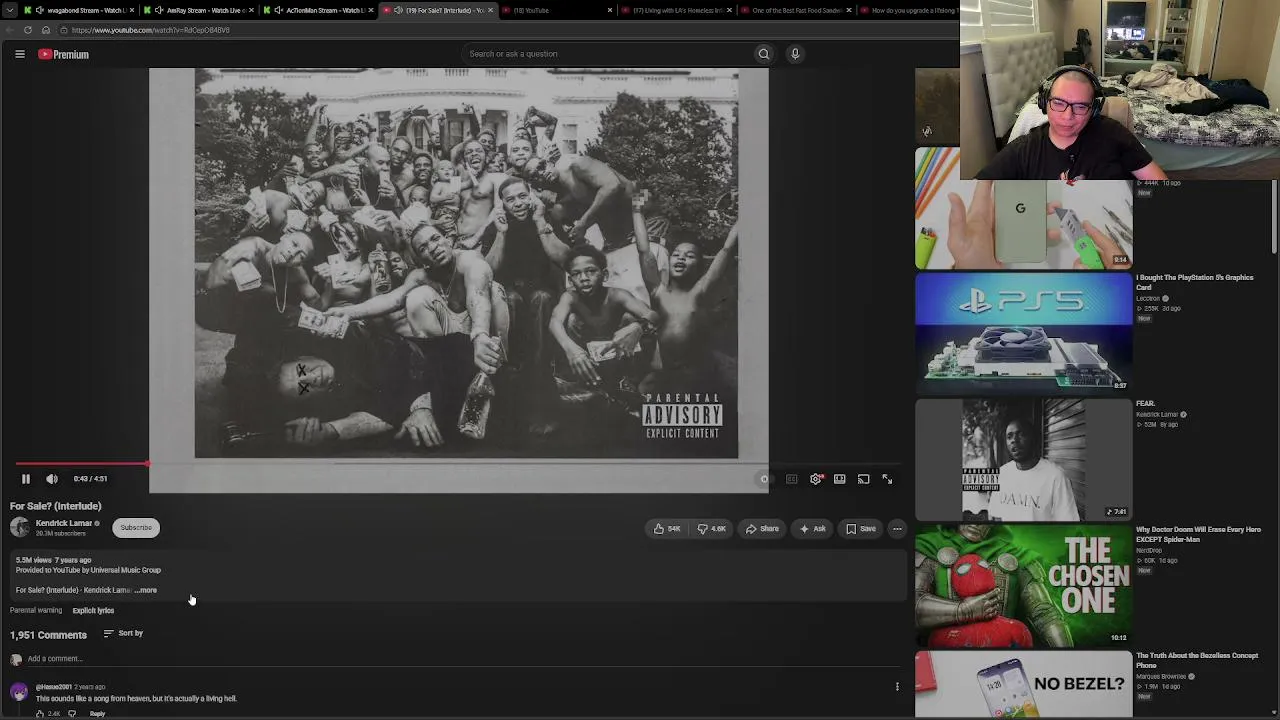
Task: Go to YouTube Premium home logo
Action: 64,54
